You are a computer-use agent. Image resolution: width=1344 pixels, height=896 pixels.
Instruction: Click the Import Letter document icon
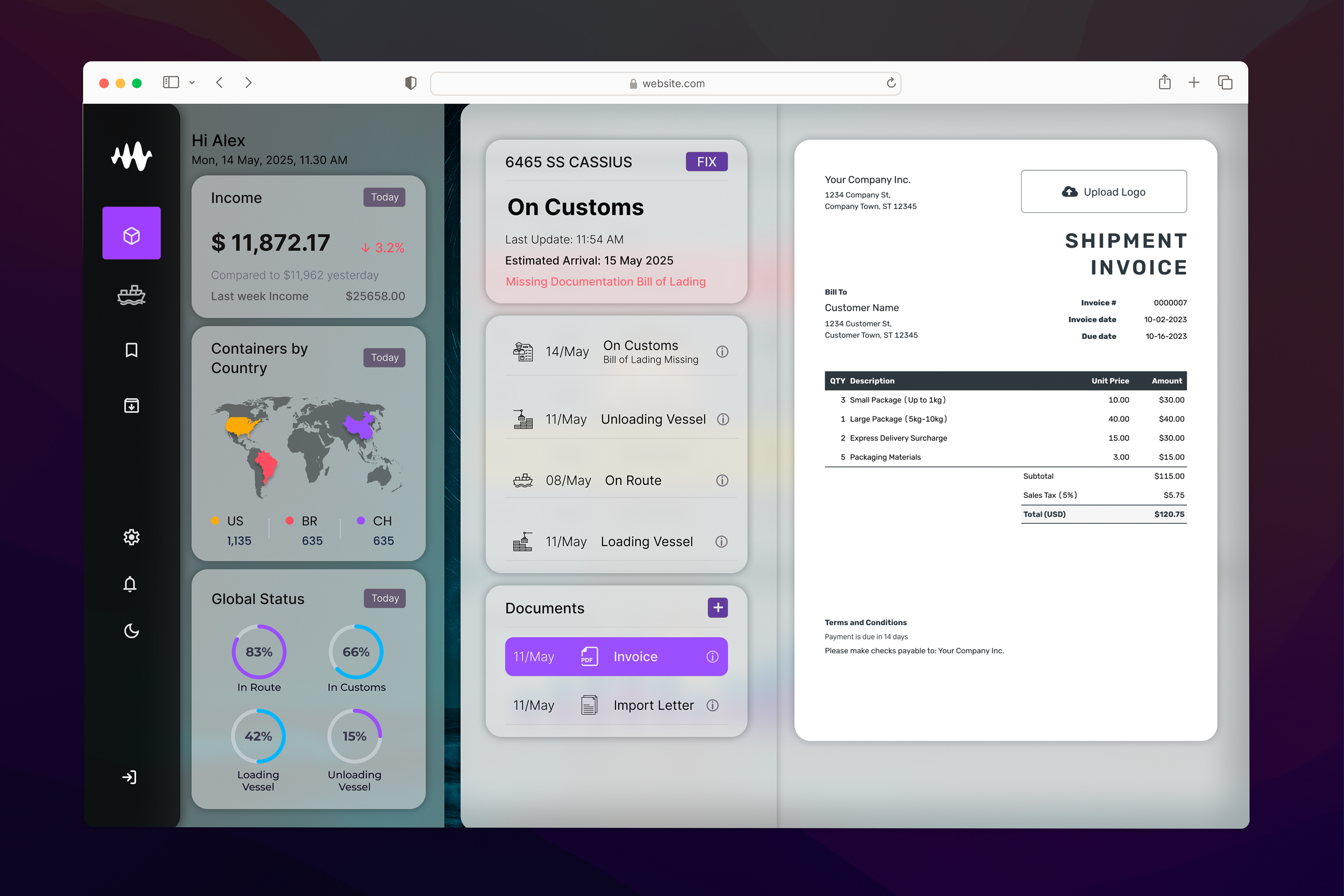589,705
